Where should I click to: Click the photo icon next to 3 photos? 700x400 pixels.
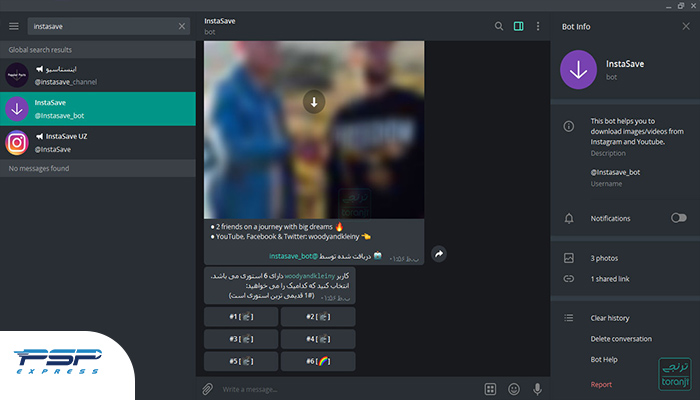pos(569,258)
